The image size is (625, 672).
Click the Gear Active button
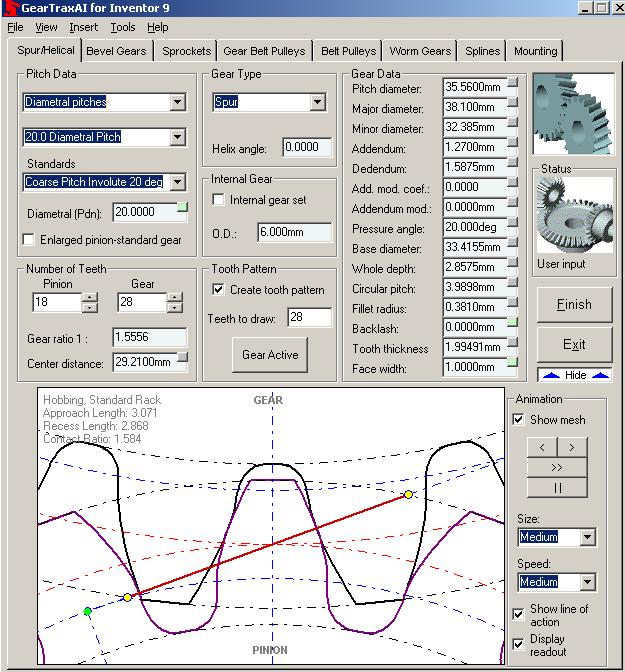click(x=270, y=354)
